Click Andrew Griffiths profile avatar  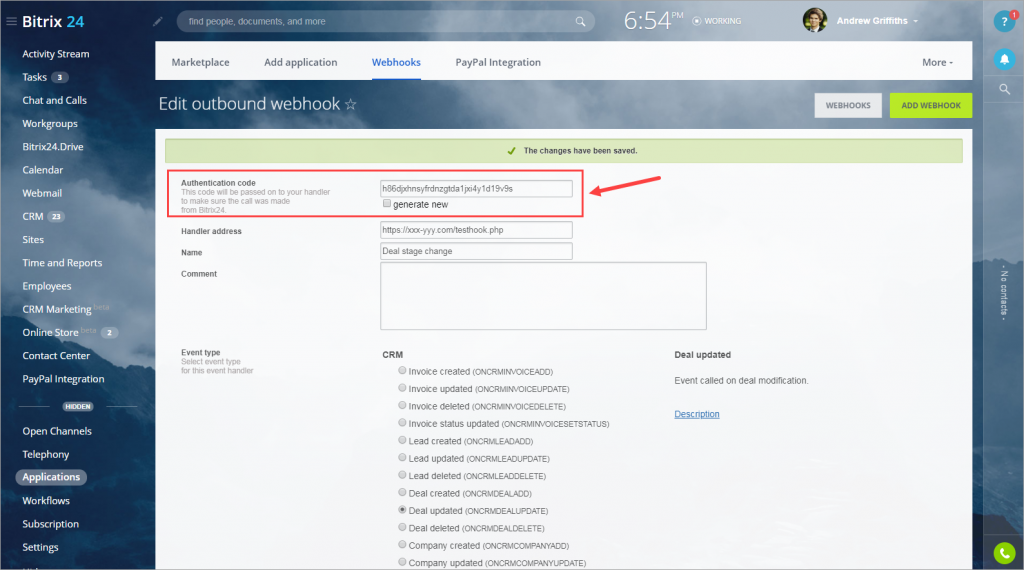coord(815,21)
